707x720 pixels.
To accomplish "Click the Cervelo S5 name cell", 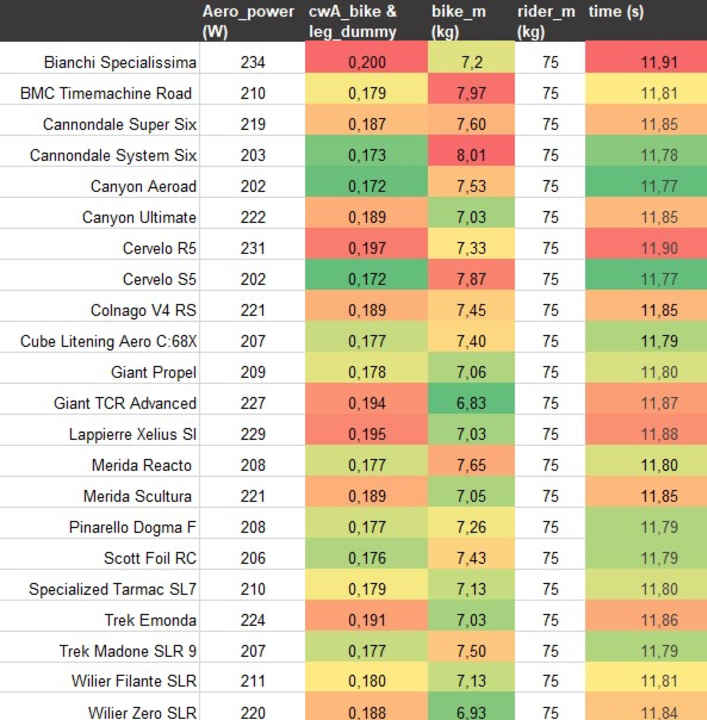I will tap(159, 279).
